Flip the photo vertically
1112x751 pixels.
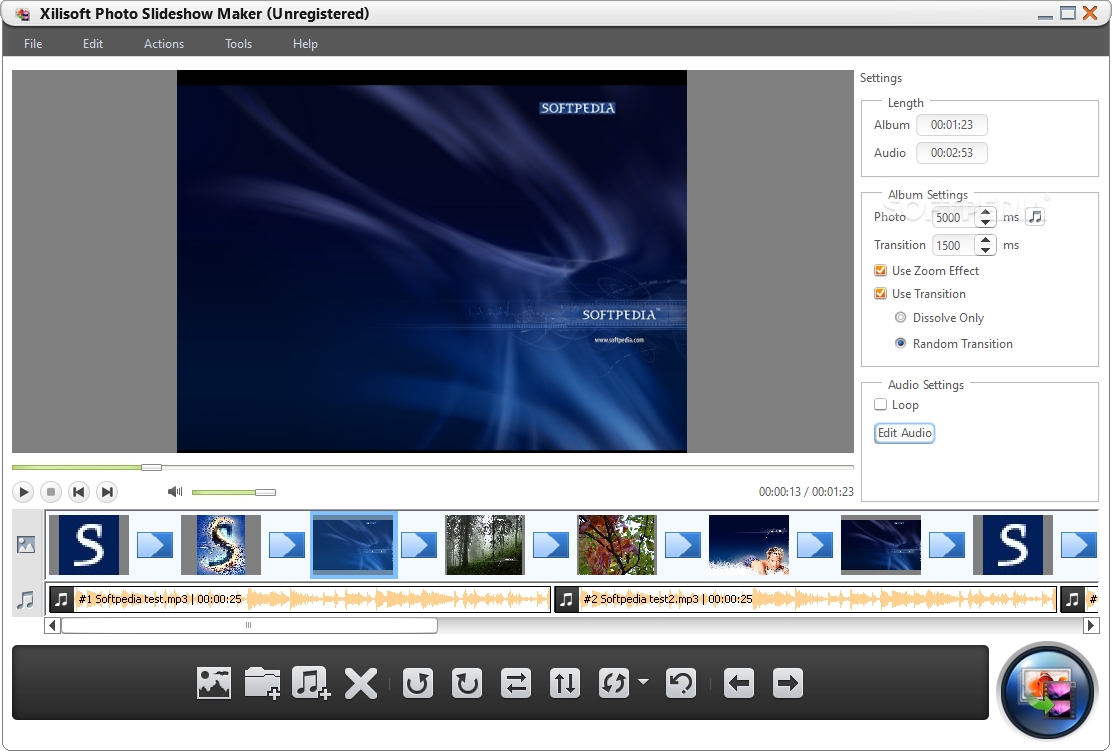tap(565, 684)
